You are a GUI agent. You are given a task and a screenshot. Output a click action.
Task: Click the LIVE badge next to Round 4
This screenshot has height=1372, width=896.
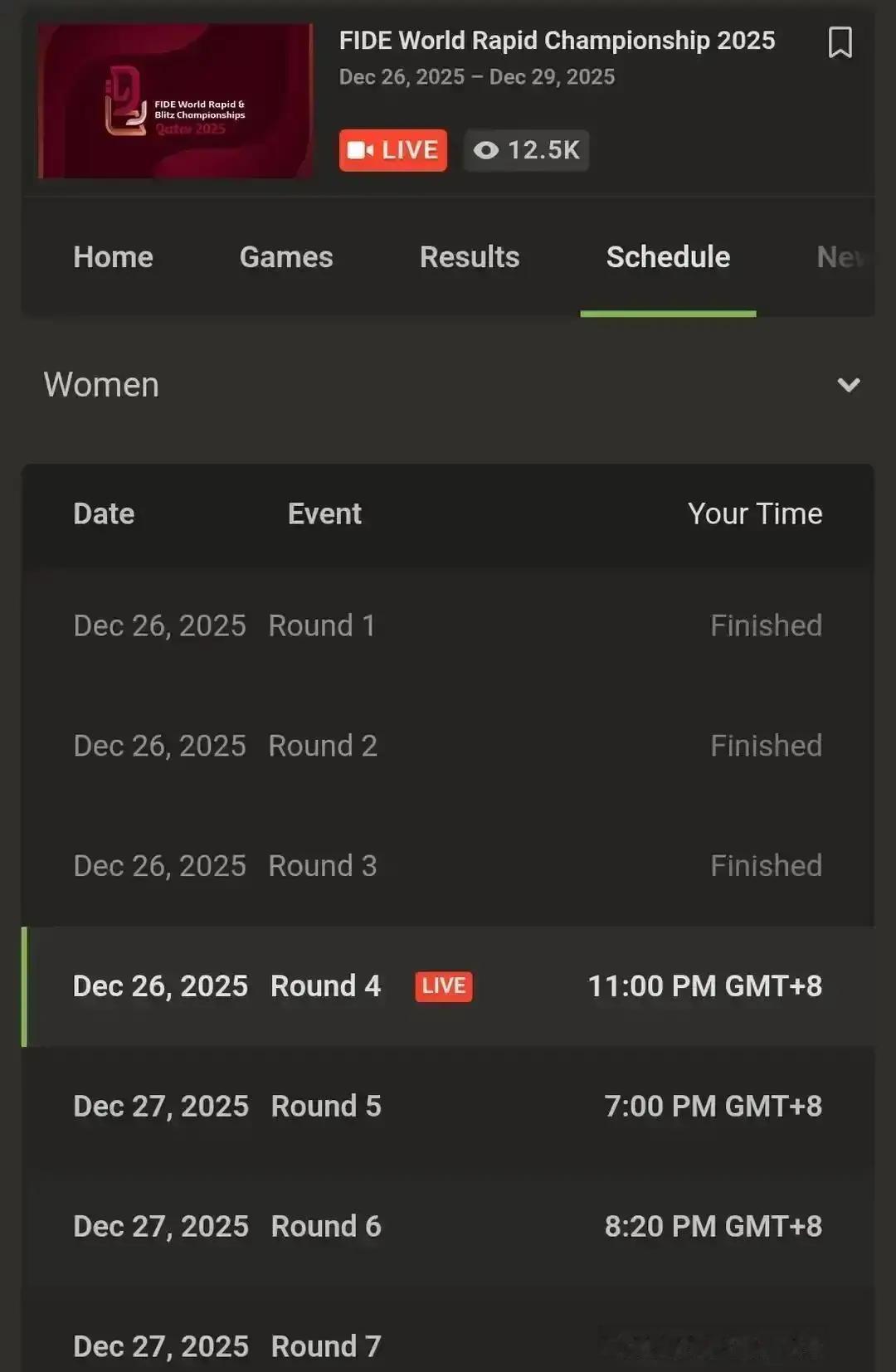pyautogui.click(x=443, y=986)
